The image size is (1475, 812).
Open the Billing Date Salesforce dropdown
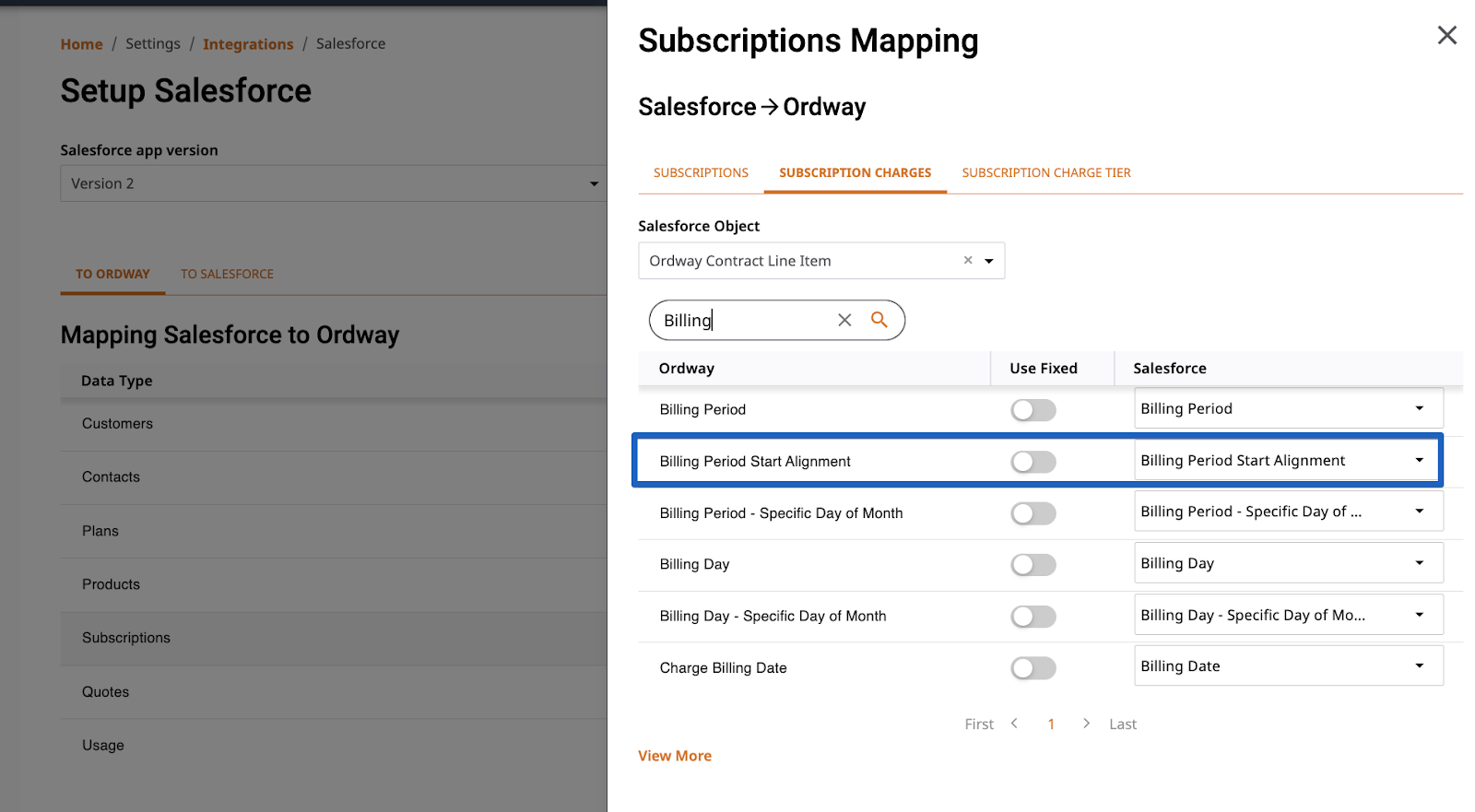click(x=1289, y=666)
